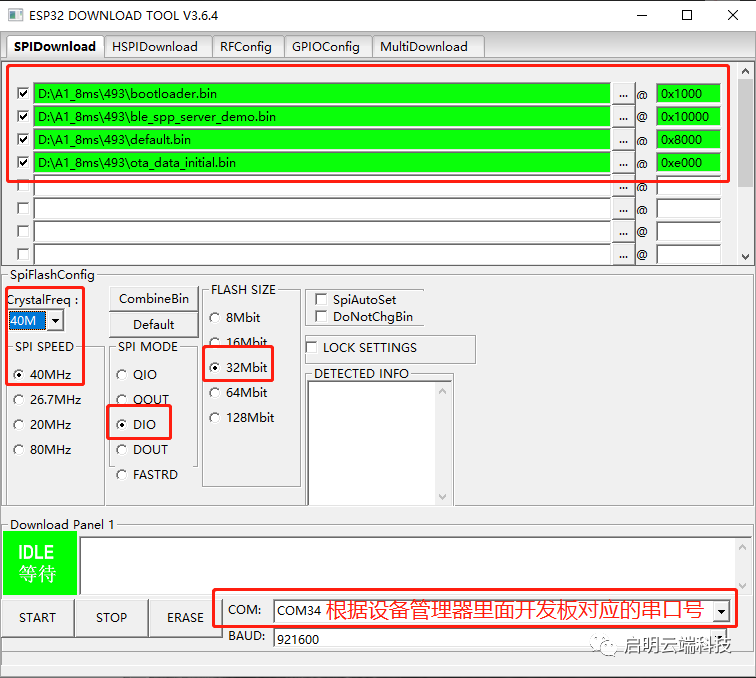This screenshot has width=756, height=678.
Task: Click the Default button
Action: click(x=154, y=325)
